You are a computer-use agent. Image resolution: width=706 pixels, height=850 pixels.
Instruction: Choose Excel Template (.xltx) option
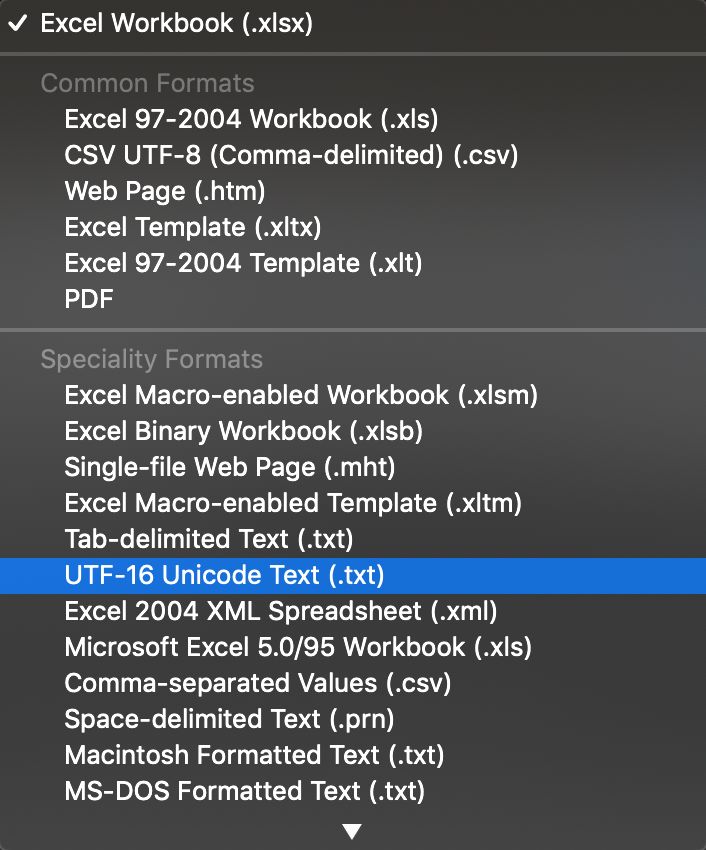point(193,227)
